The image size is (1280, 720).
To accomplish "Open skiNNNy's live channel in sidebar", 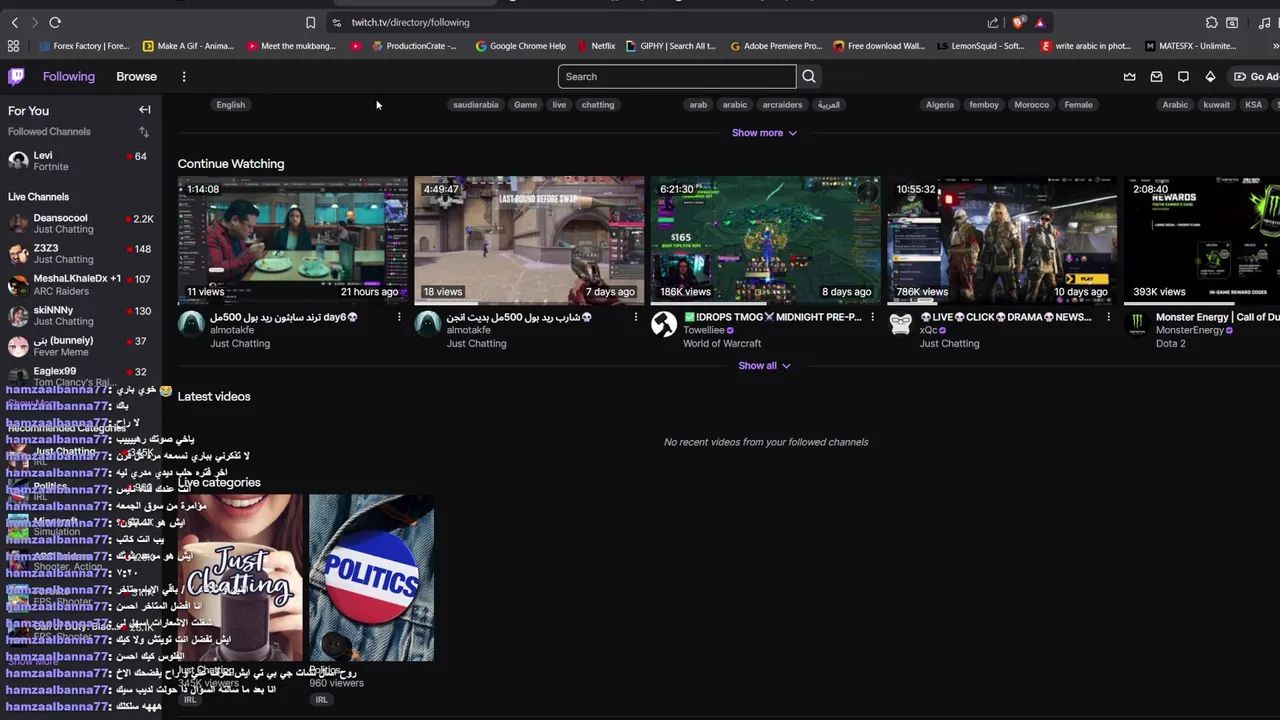I will point(80,316).
